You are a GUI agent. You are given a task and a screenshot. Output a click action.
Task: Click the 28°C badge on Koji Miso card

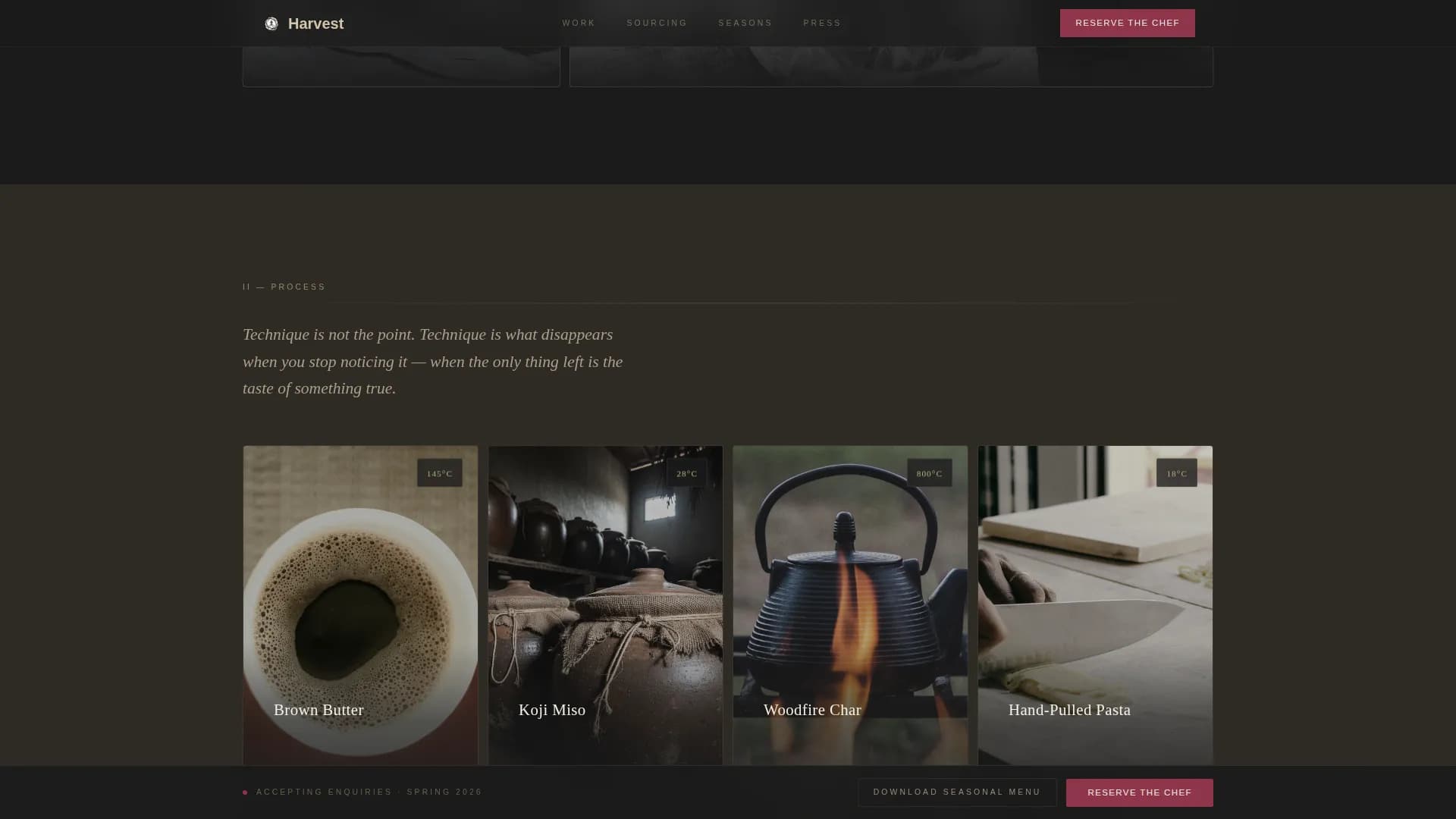click(686, 472)
